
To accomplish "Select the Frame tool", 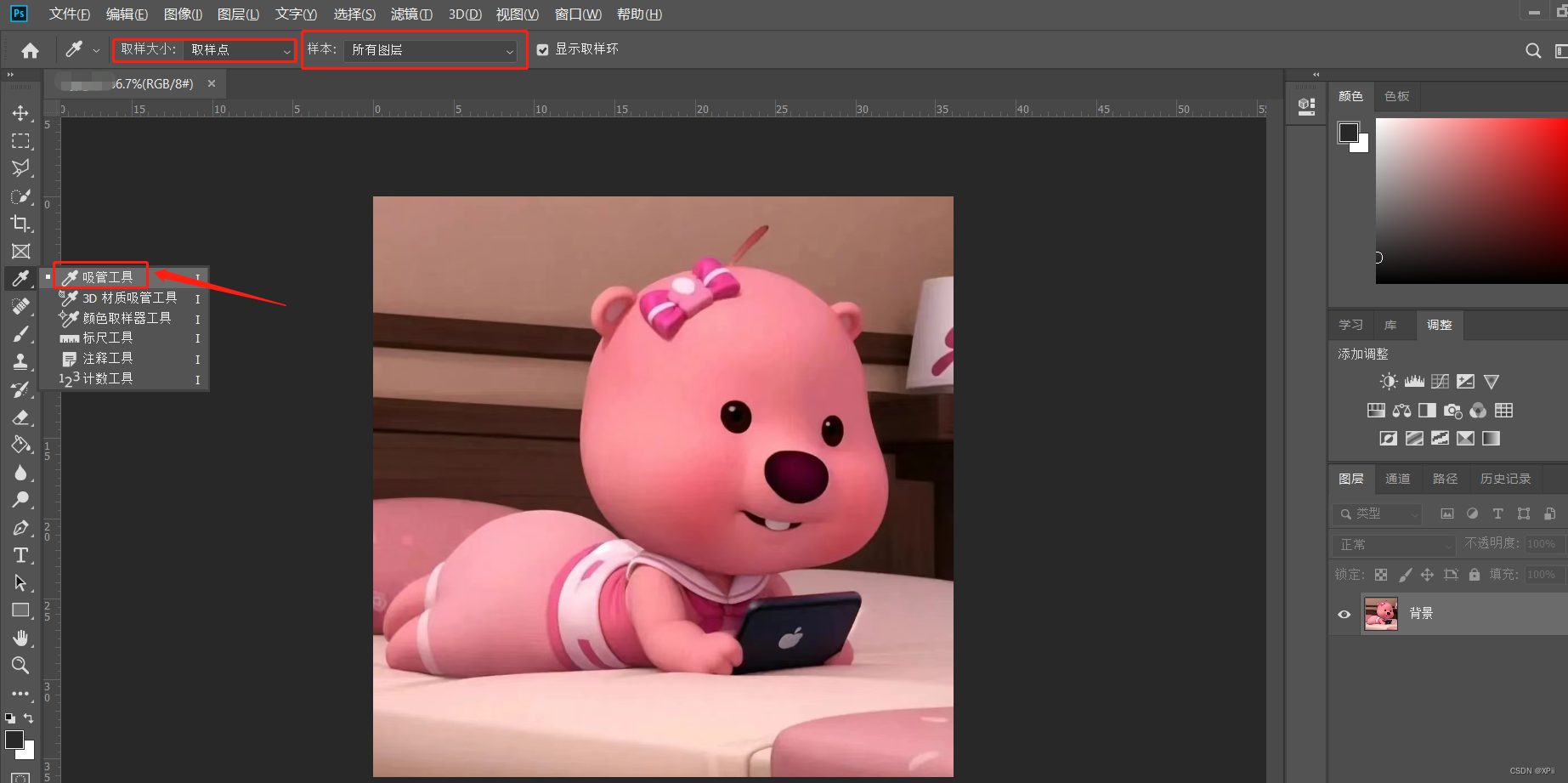I will click(20, 252).
